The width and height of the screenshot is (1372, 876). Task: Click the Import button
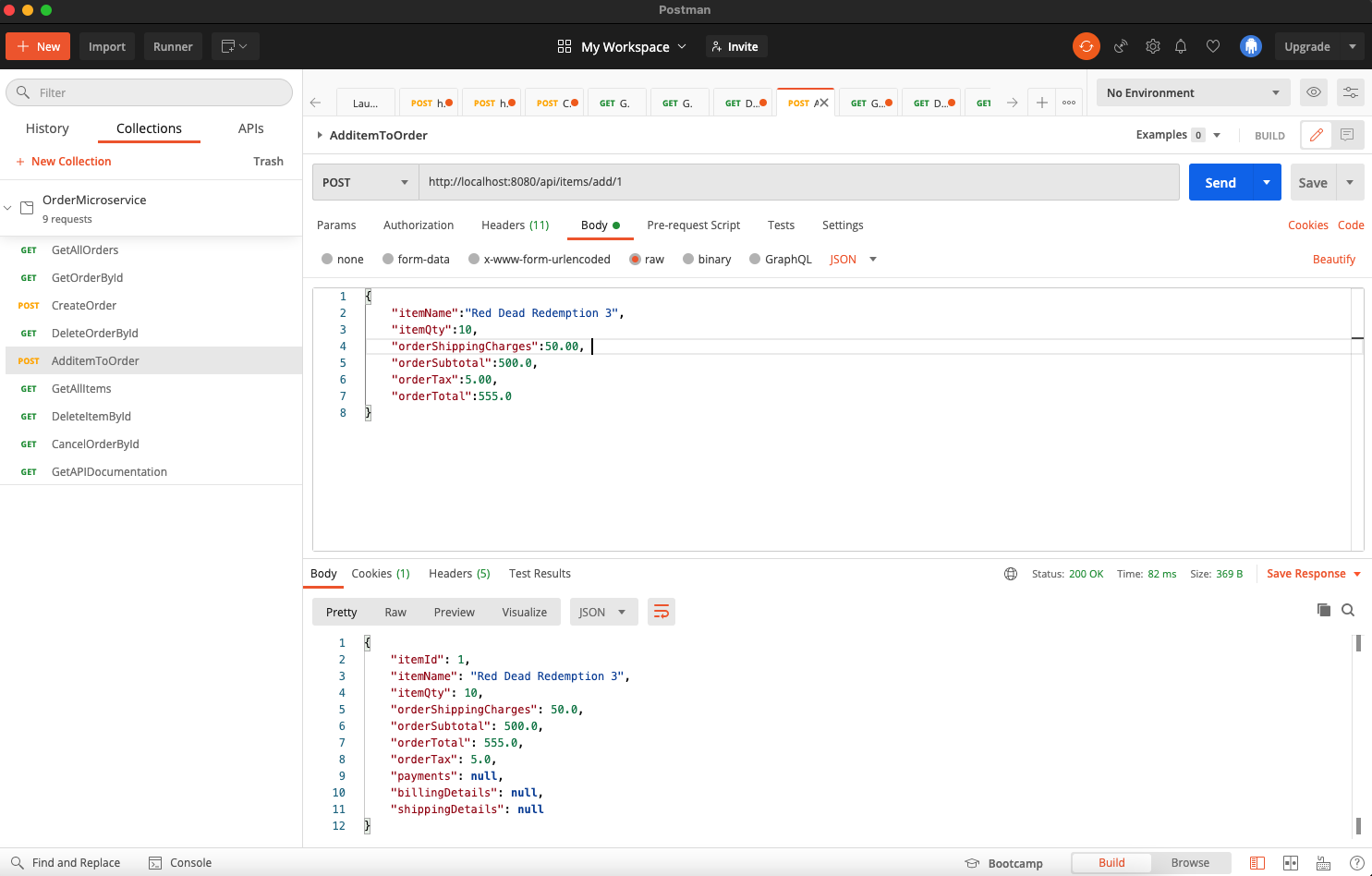pyautogui.click(x=107, y=46)
